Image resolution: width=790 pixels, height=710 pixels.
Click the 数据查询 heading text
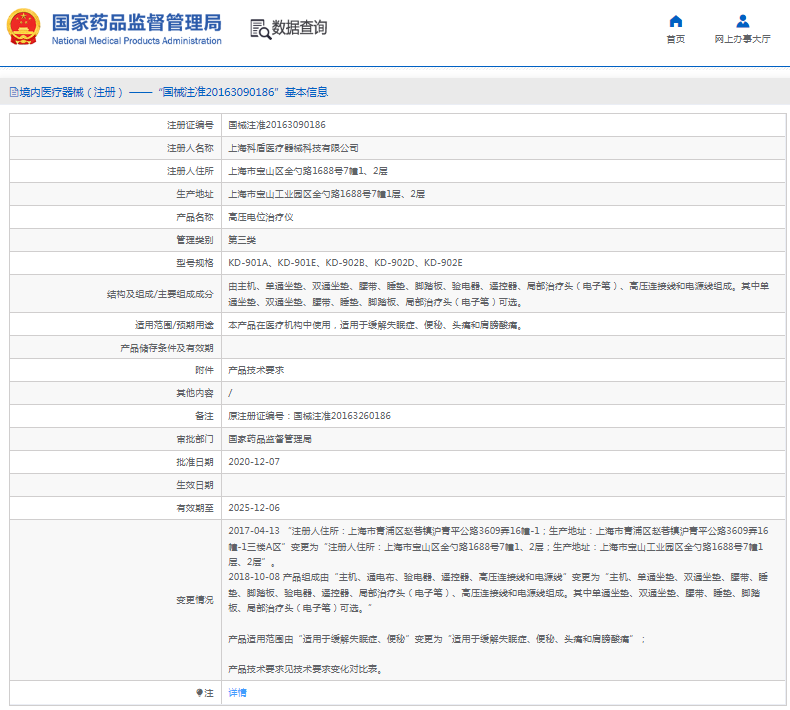pos(299,28)
